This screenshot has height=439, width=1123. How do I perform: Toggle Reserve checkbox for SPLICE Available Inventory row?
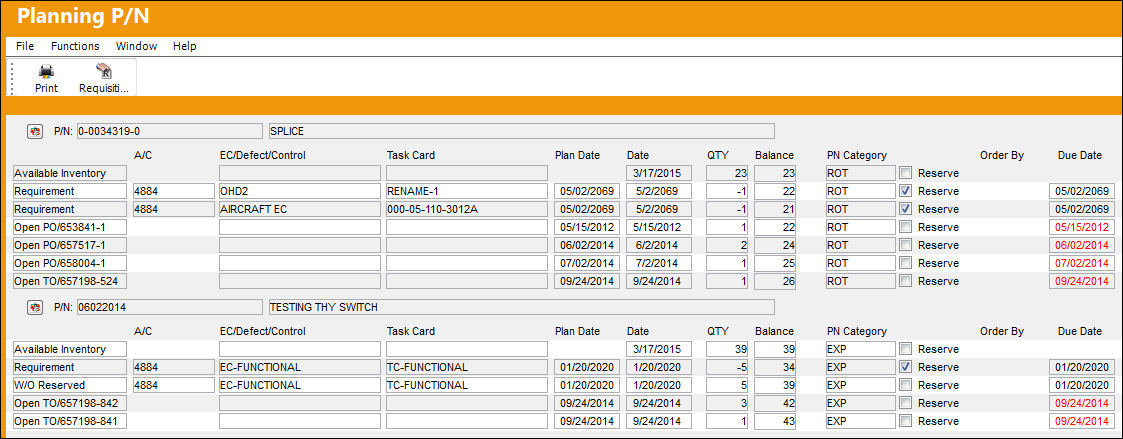[x=906, y=173]
